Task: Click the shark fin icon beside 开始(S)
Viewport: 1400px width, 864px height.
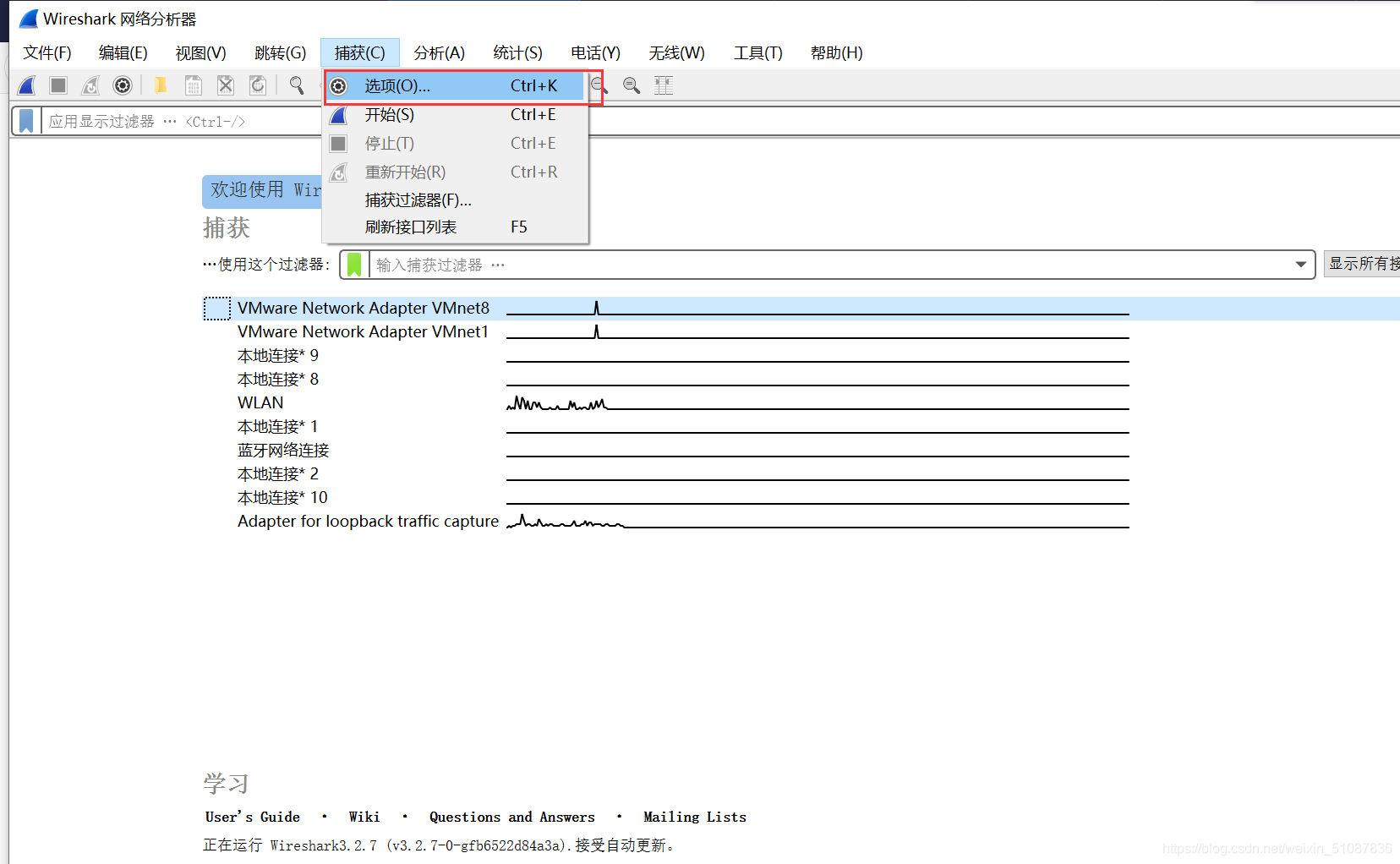Action: pos(338,115)
